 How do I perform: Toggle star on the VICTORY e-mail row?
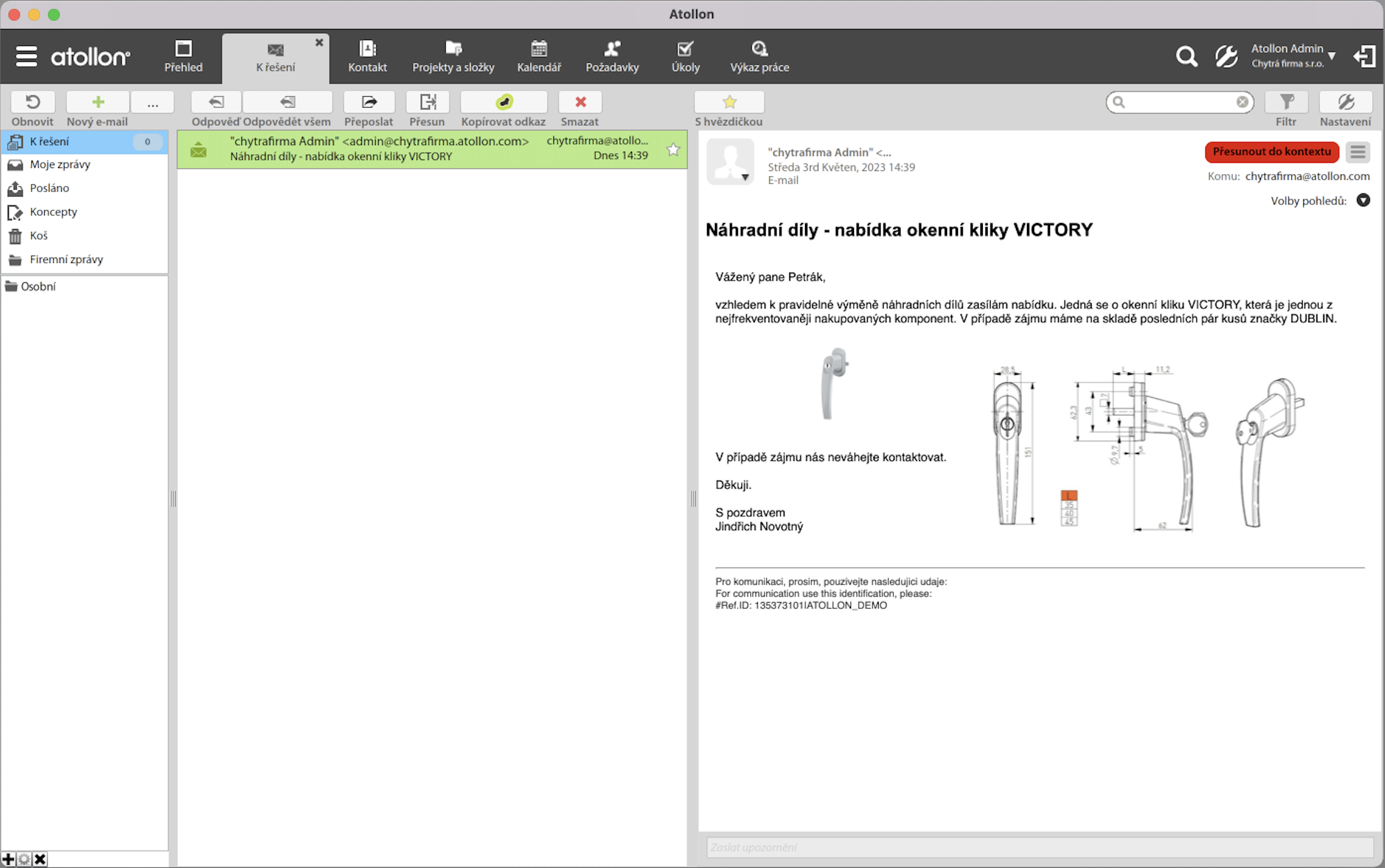pos(673,149)
